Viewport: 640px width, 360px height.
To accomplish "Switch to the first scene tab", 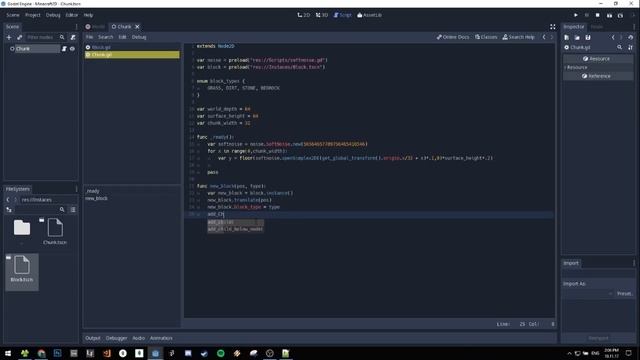I will coord(95,27).
